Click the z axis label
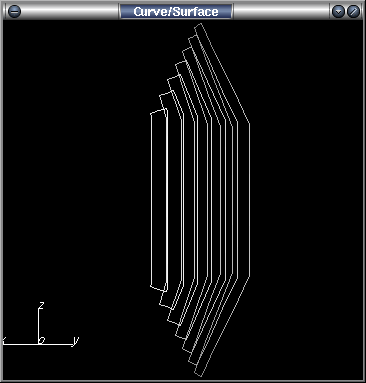366x383 pixels. 42,305
